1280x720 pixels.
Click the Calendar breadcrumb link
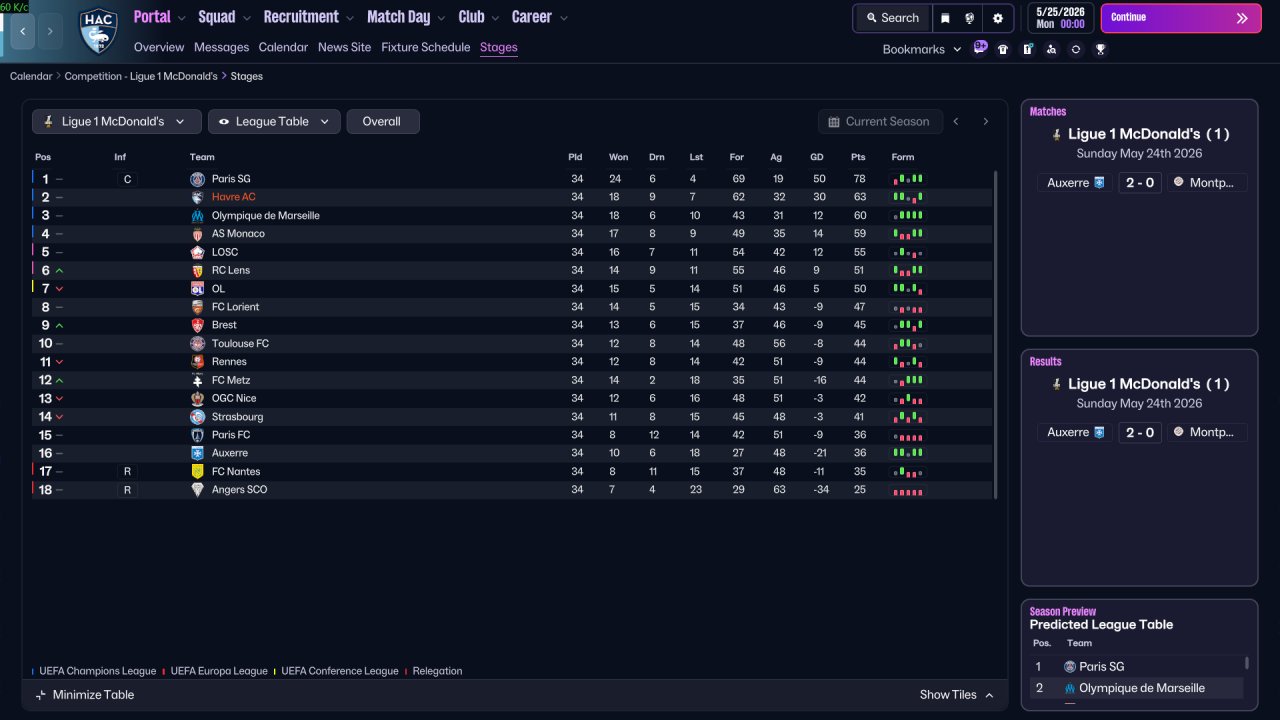tap(31, 76)
